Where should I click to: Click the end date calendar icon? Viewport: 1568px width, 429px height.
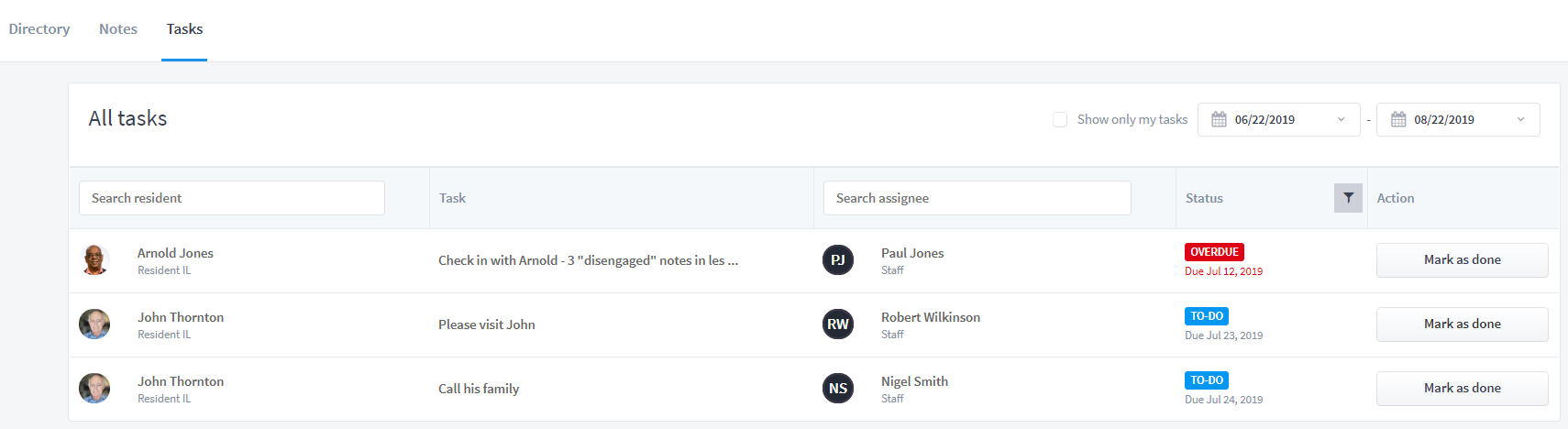point(1398,119)
